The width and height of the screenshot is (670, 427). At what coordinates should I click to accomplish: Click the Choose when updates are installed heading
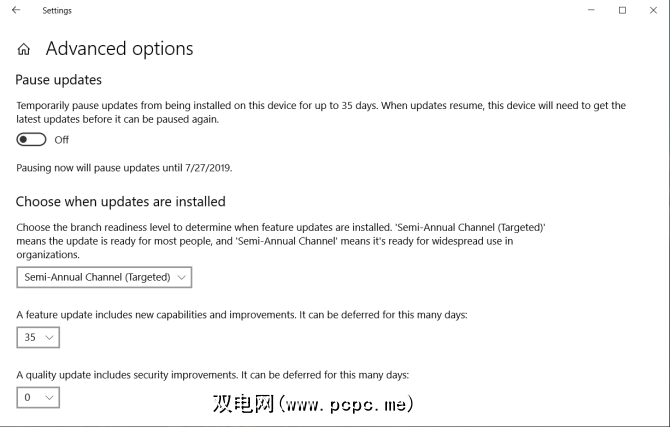[120, 202]
